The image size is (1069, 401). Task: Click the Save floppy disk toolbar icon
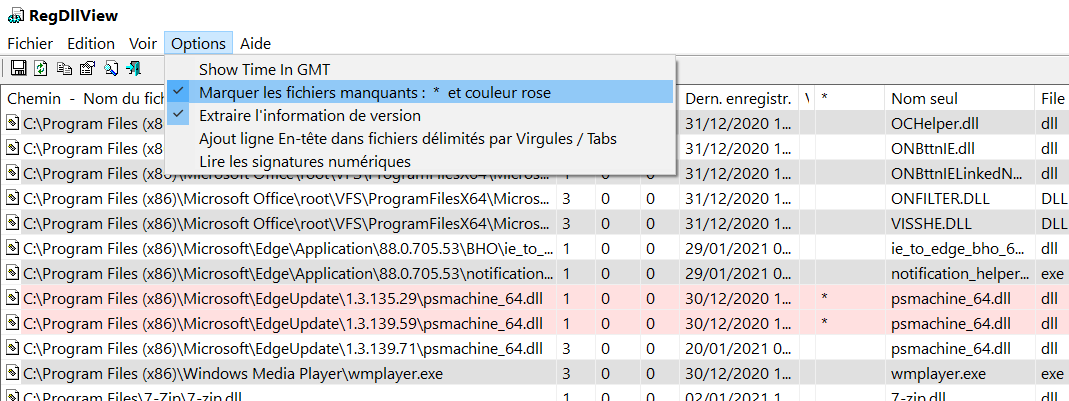(19, 68)
